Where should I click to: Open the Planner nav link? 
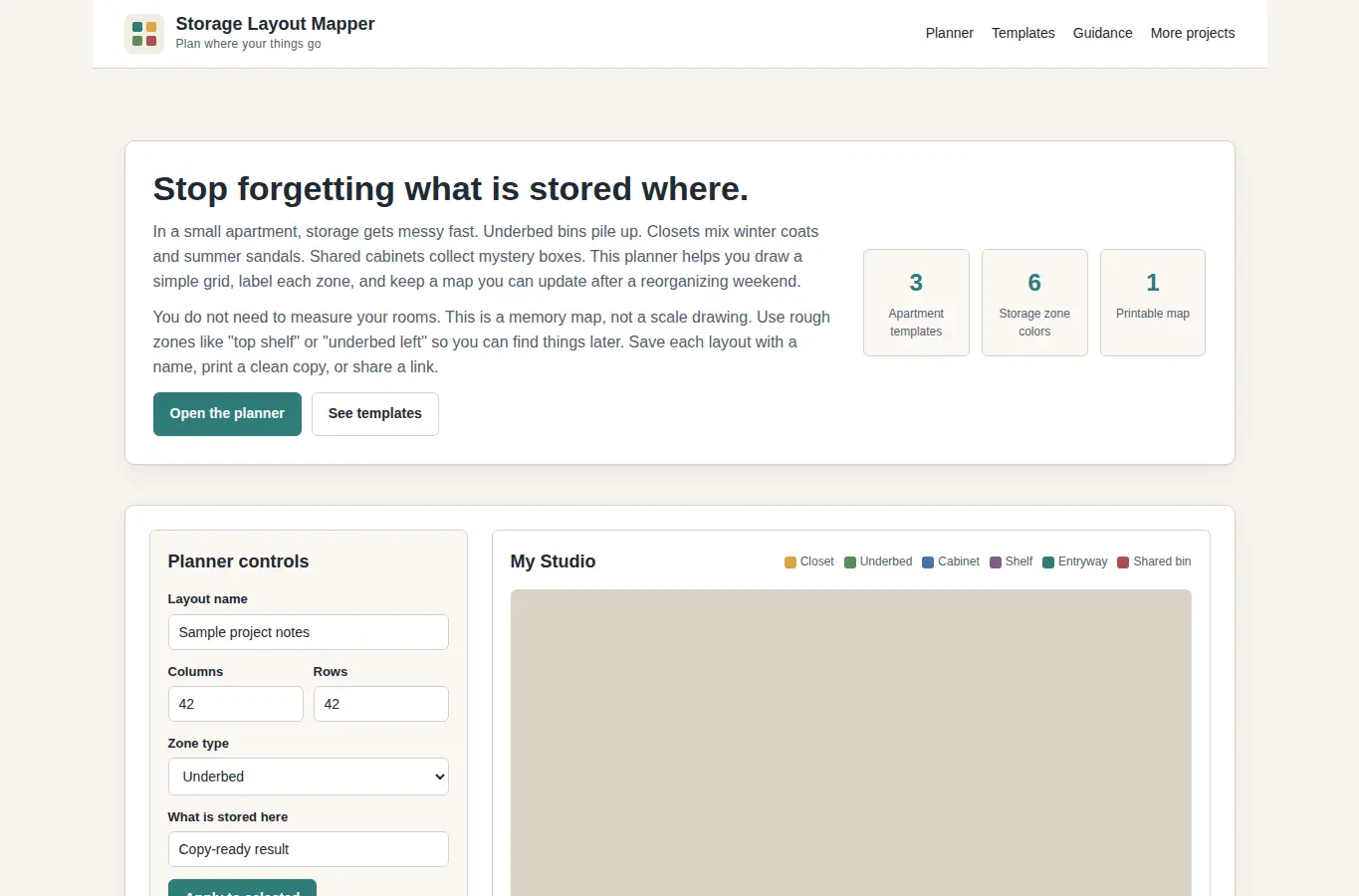pos(949,33)
